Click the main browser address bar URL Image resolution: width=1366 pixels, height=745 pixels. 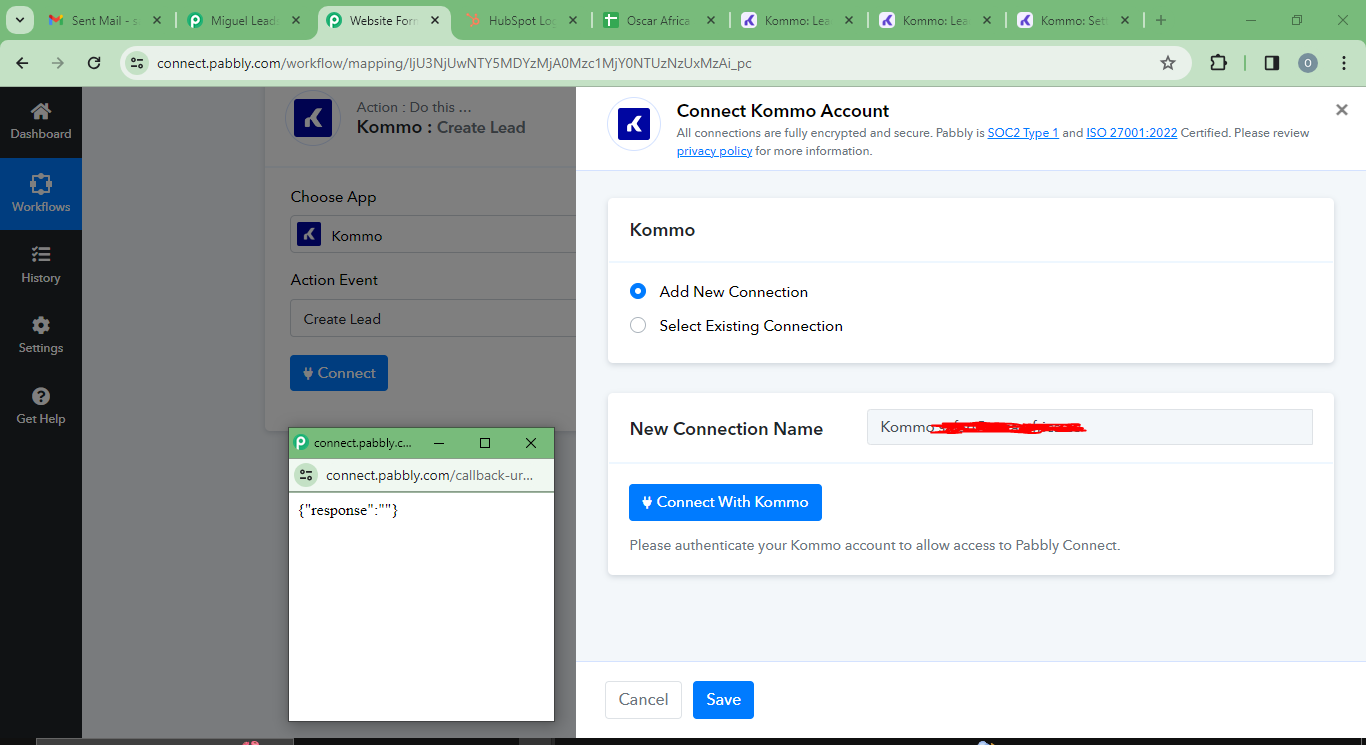tap(454, 63)
